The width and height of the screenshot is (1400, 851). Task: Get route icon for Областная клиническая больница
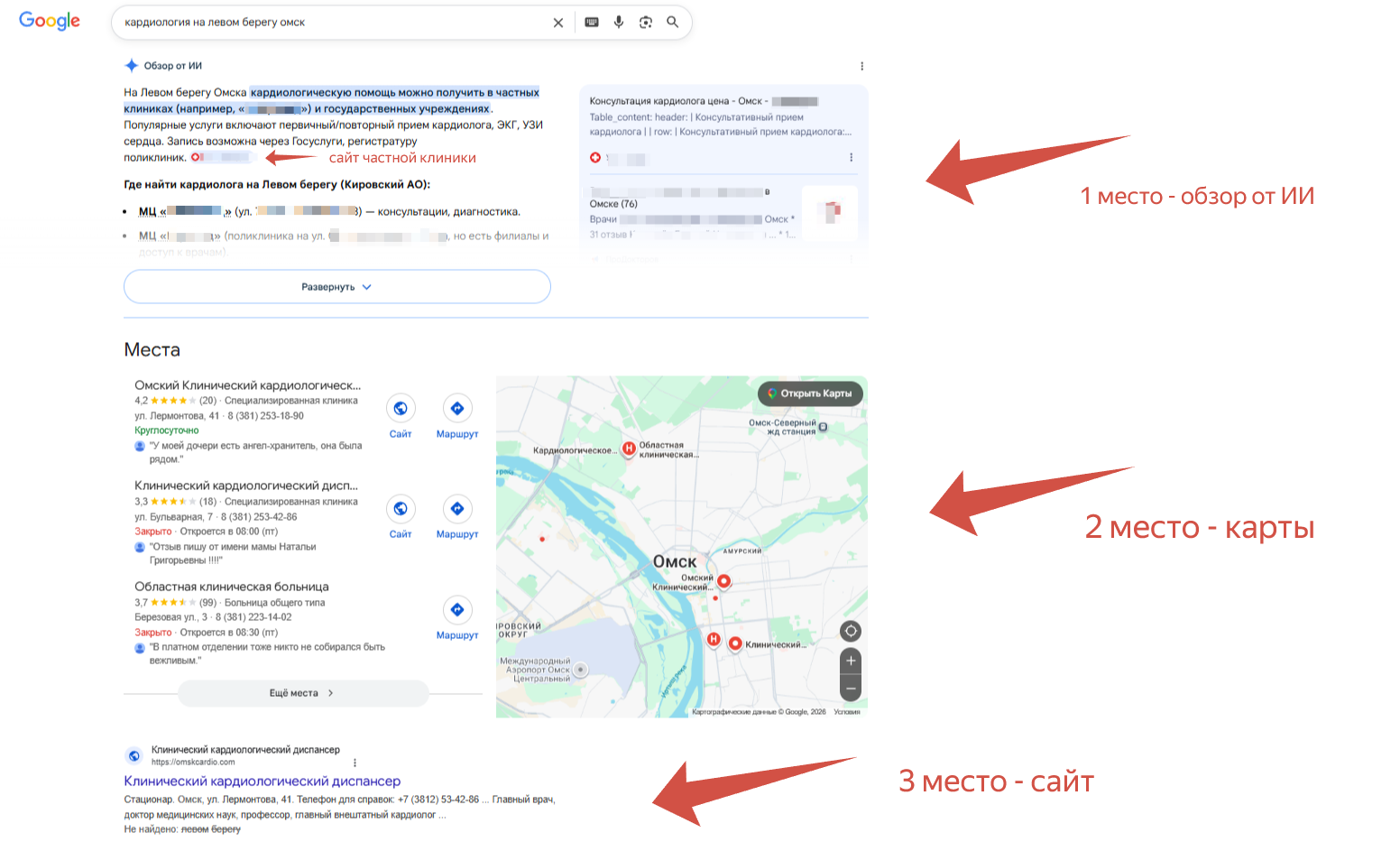[457, 610]
